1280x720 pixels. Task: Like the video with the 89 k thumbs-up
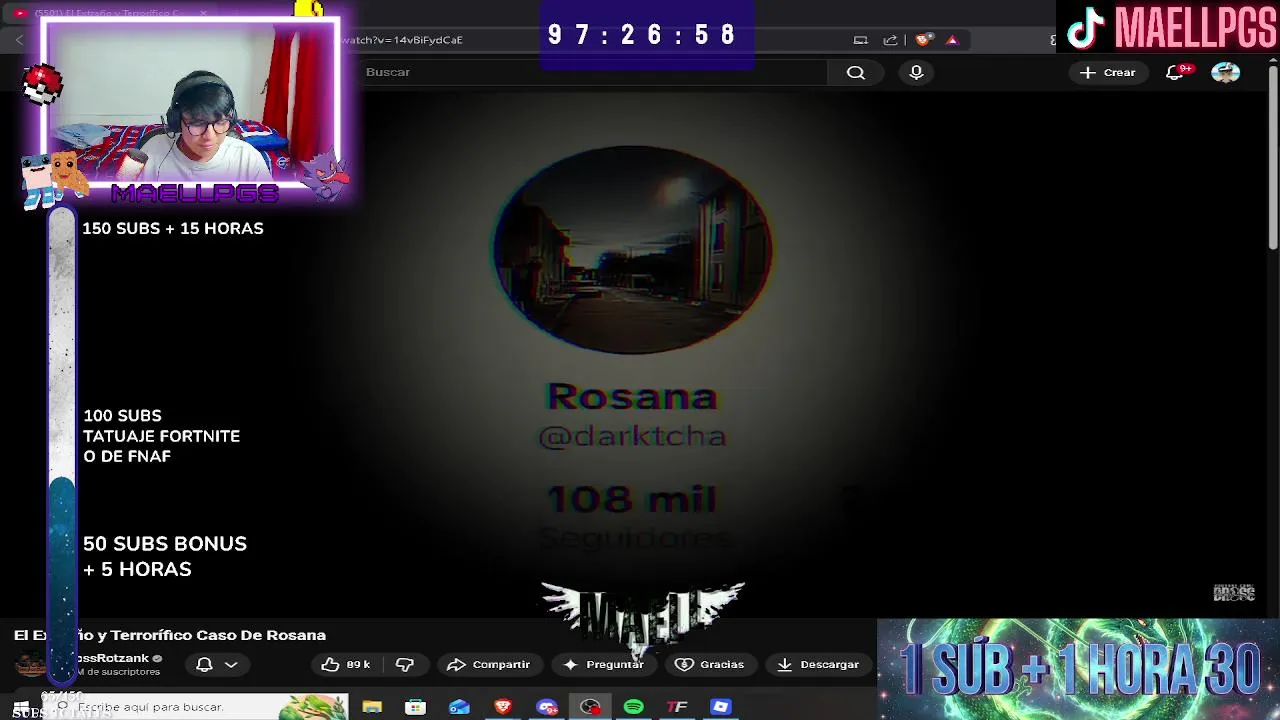pos(346,664)
